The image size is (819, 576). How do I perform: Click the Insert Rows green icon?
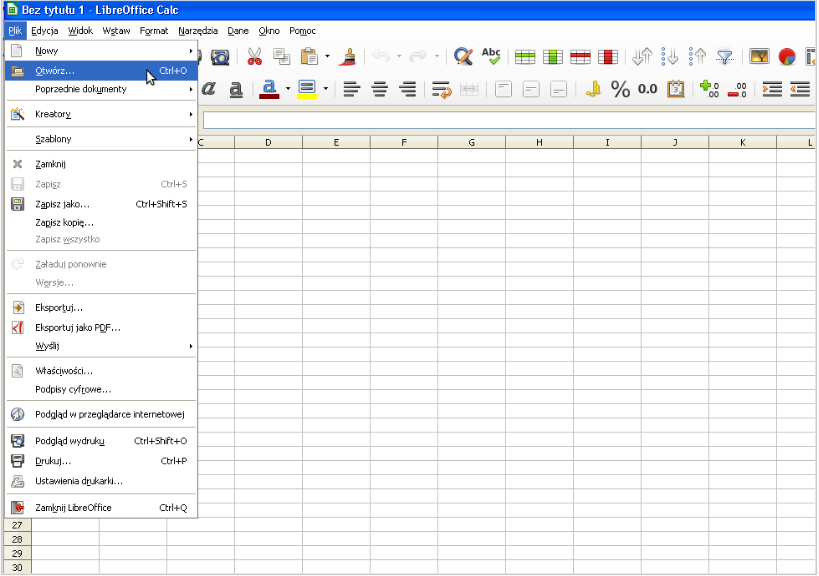click(x=525, y=56)
